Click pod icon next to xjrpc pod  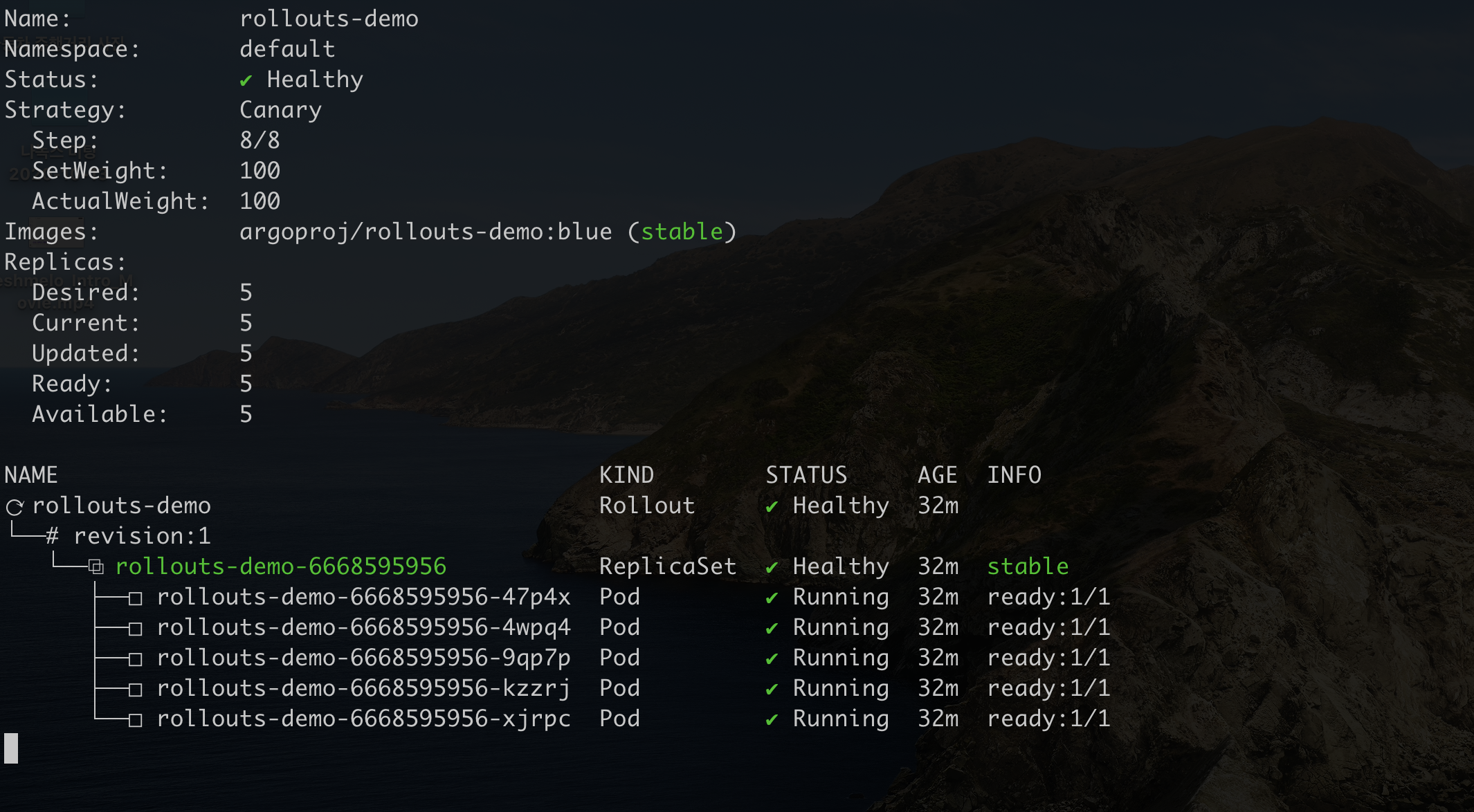tap(135, 720)
